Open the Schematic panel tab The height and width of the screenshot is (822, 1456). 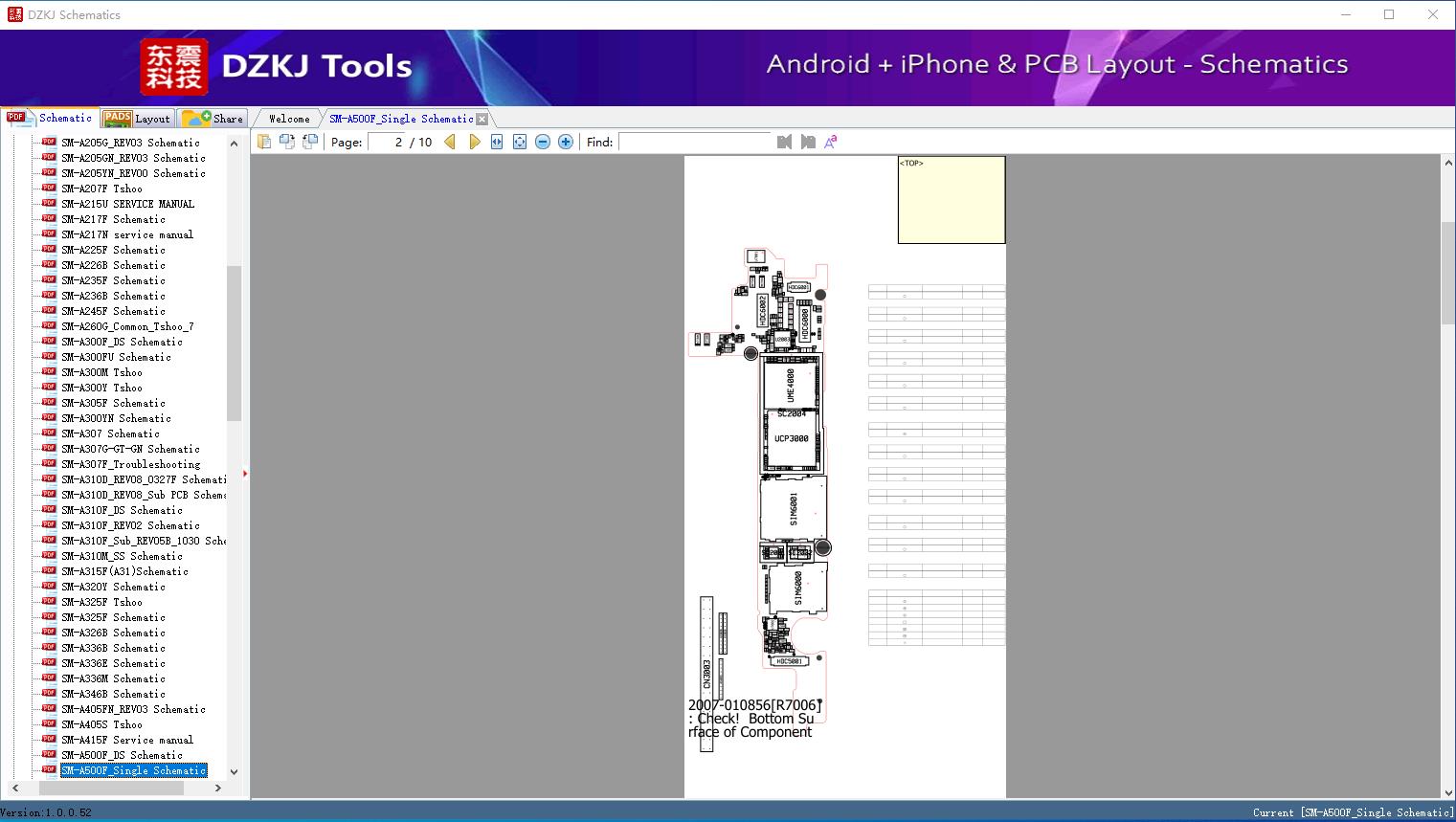[50, 118]
